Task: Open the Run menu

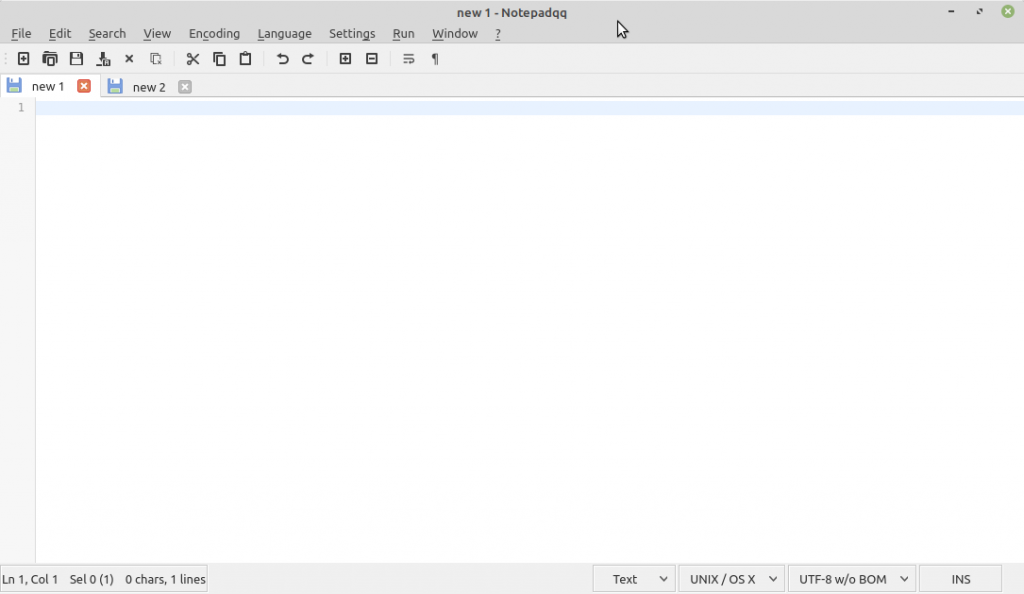Action: pos(404,33)
